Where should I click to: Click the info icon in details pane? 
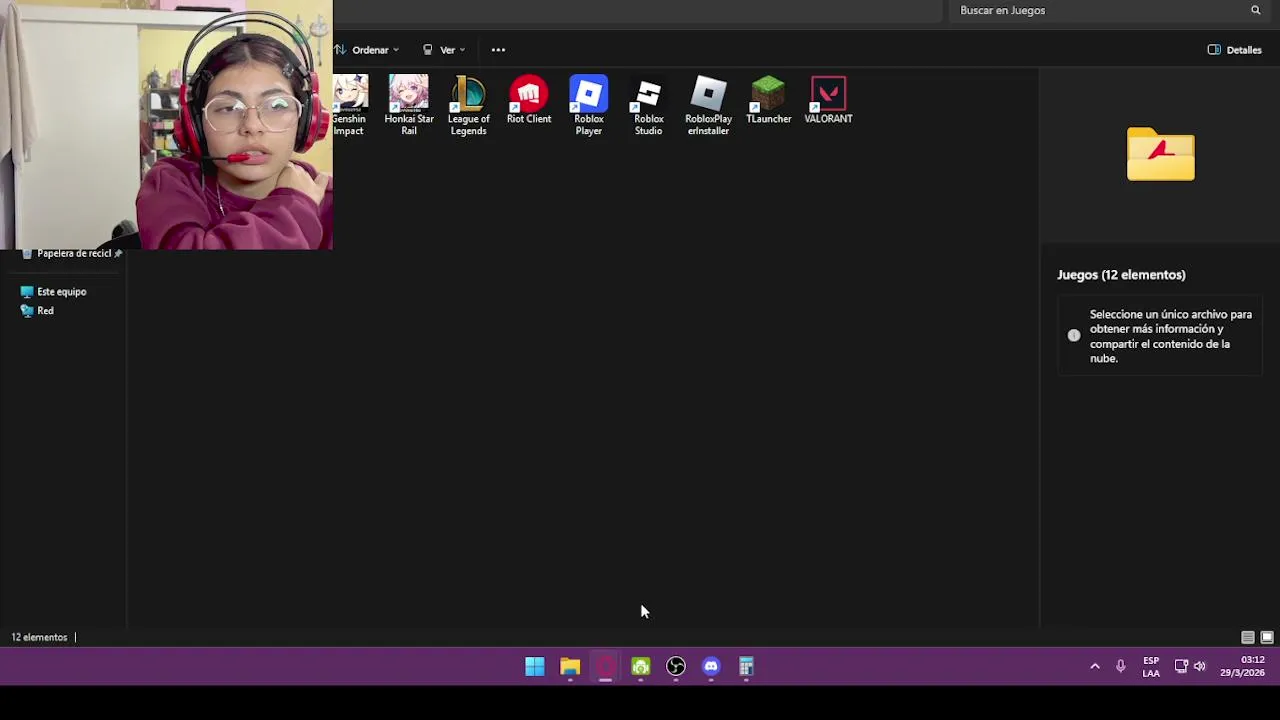(1074, 336)
